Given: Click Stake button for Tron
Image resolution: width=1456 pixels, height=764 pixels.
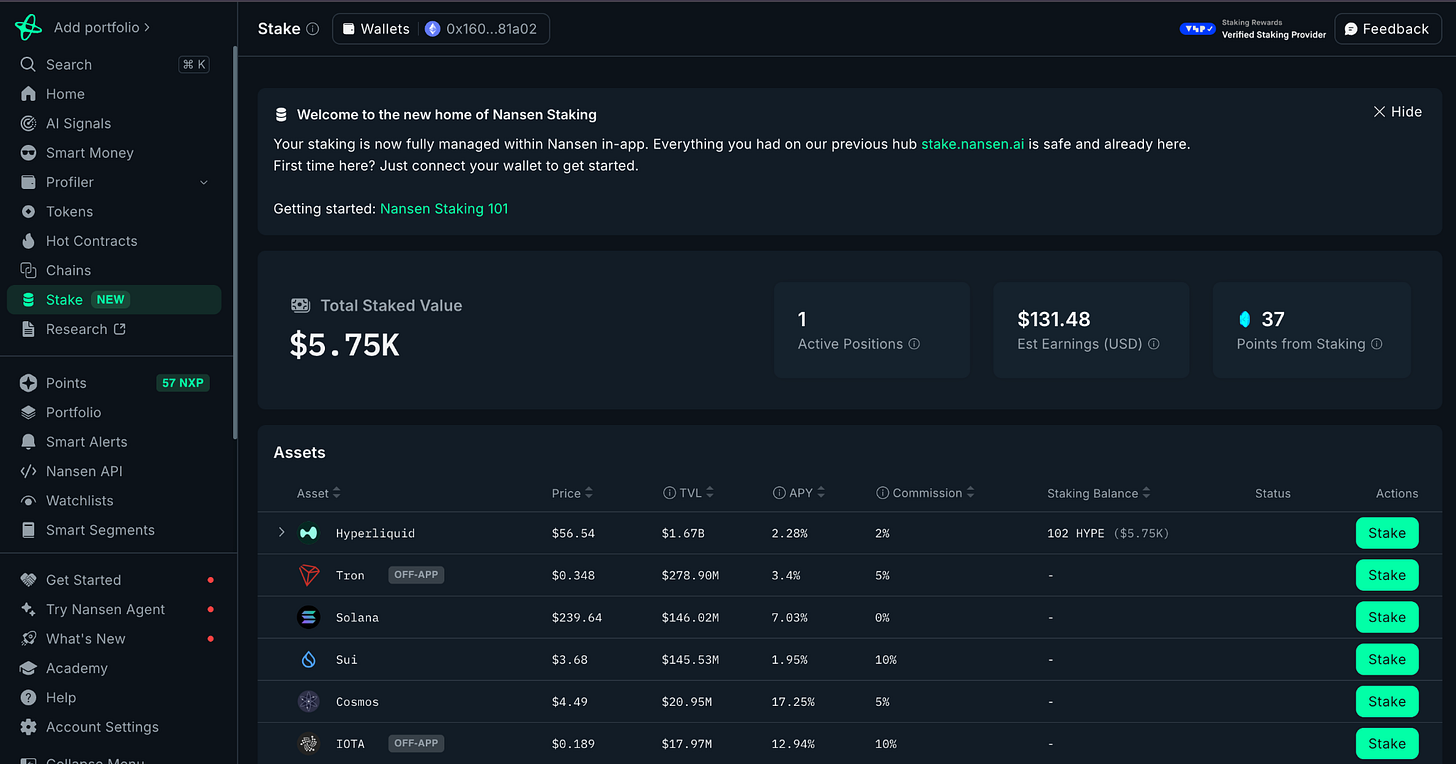Looking at the screenshot, I should coord(1387,575).
